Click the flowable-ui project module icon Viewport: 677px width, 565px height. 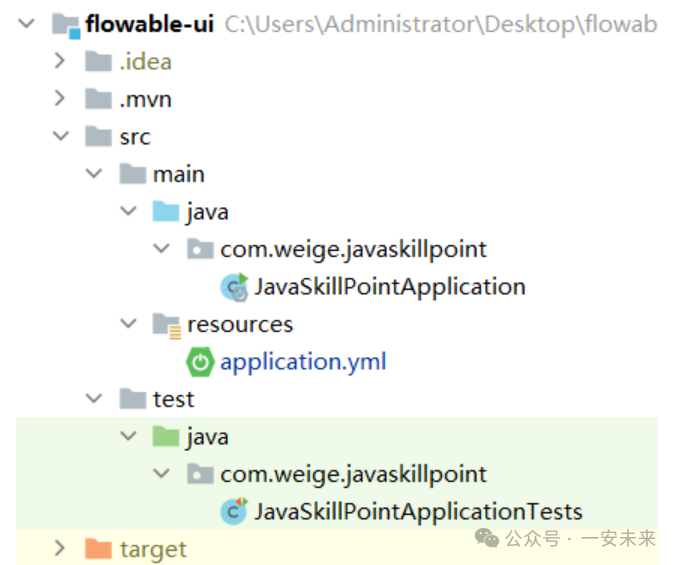tap(66, 24)
